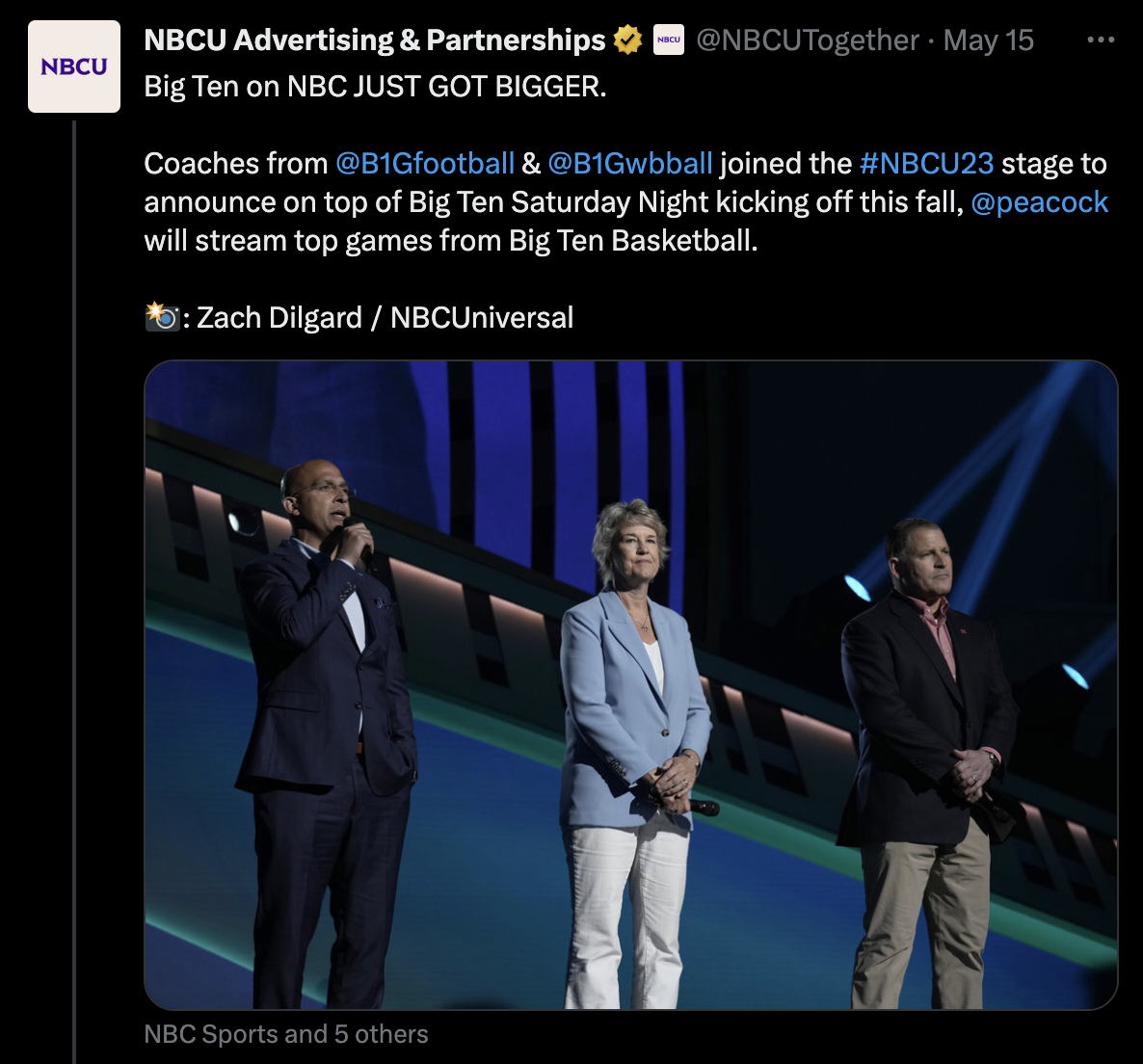Click the "Big Ten on NBC JUST GOT BIGGER." text

(375, 87)
